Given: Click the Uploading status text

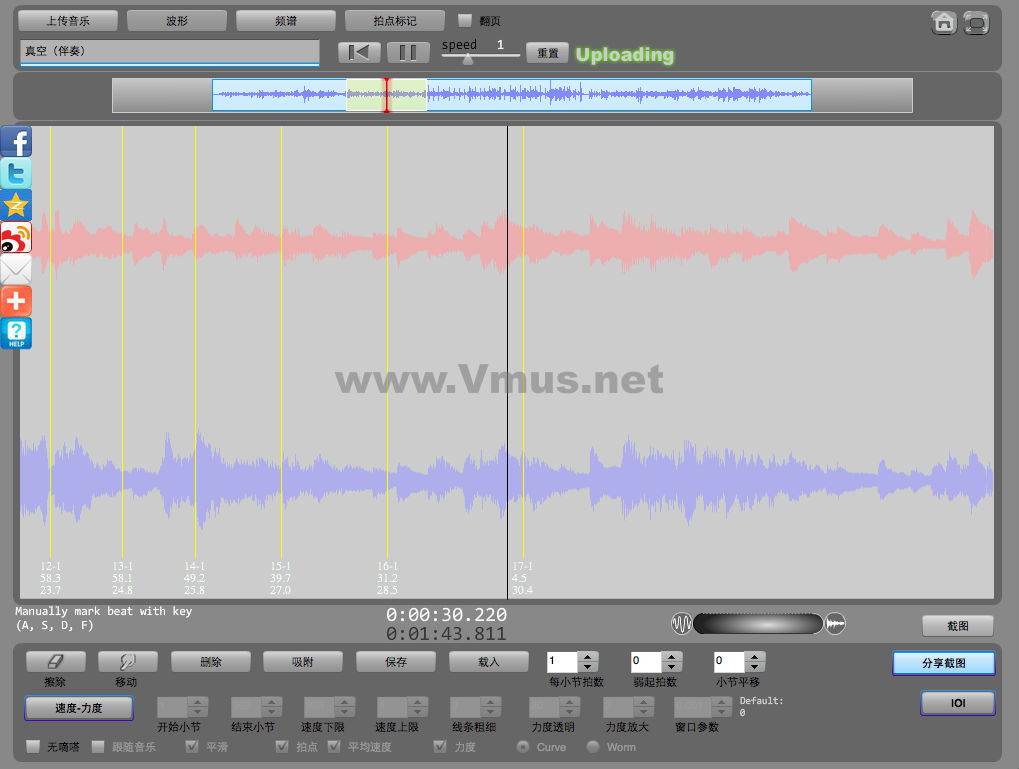Looking at the screenshot, I should point(625,55).
